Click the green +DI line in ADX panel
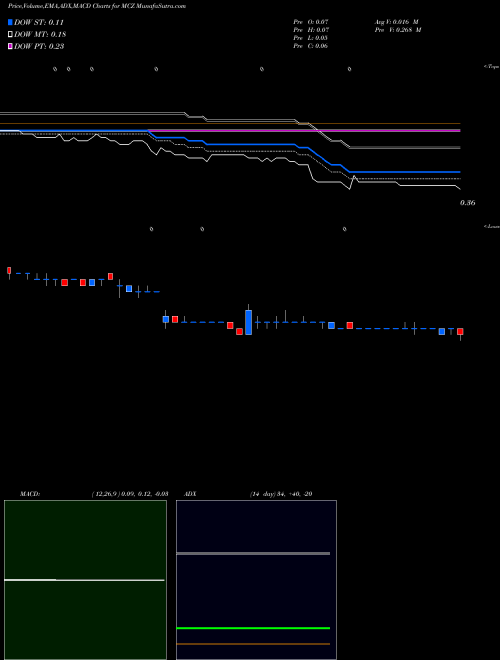Viewport: 500px width, 660px height. (x=253, y=628)
